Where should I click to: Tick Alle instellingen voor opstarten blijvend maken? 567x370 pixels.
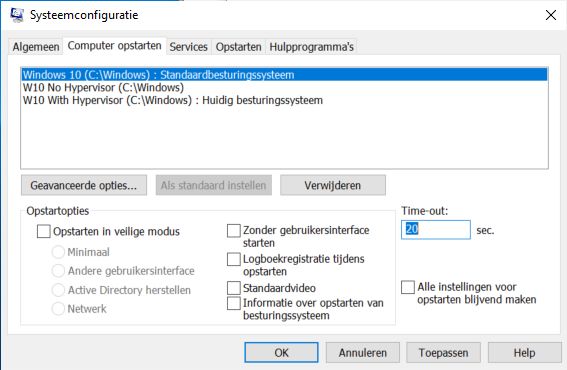click(x=408, y=287)
